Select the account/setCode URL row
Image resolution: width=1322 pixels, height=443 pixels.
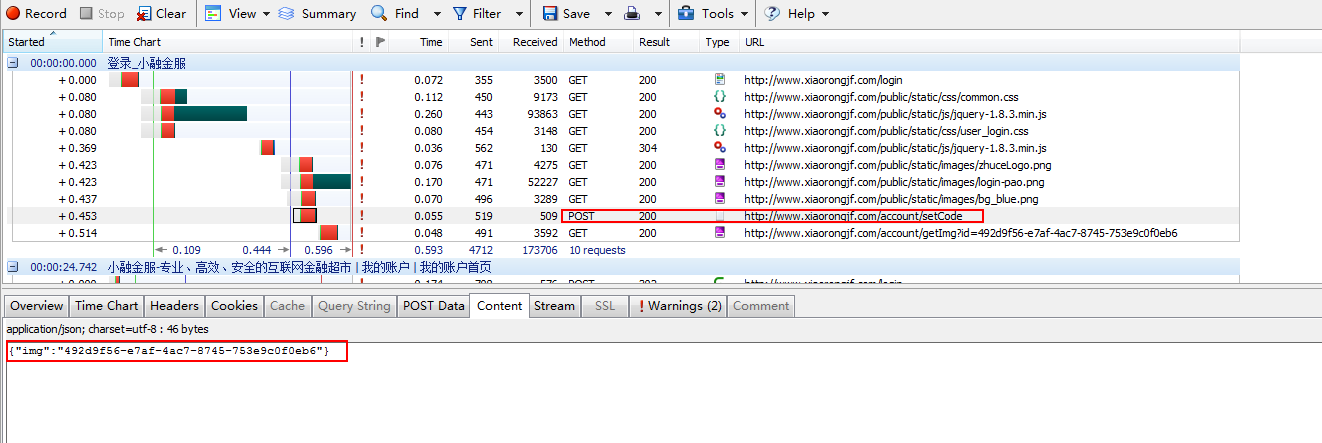click(853, 216)
